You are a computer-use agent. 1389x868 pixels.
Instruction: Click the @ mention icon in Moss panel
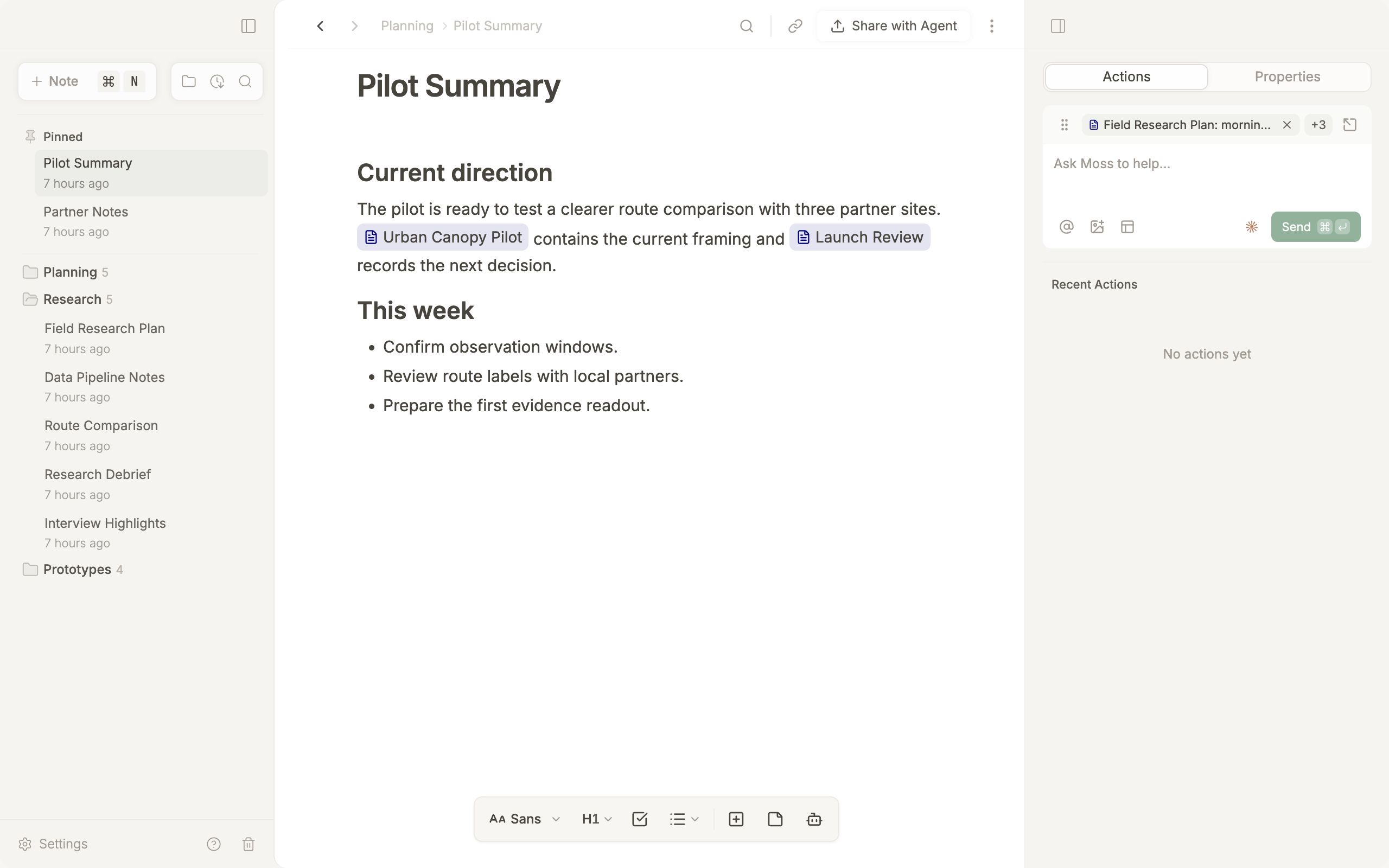click(1066, 227)
